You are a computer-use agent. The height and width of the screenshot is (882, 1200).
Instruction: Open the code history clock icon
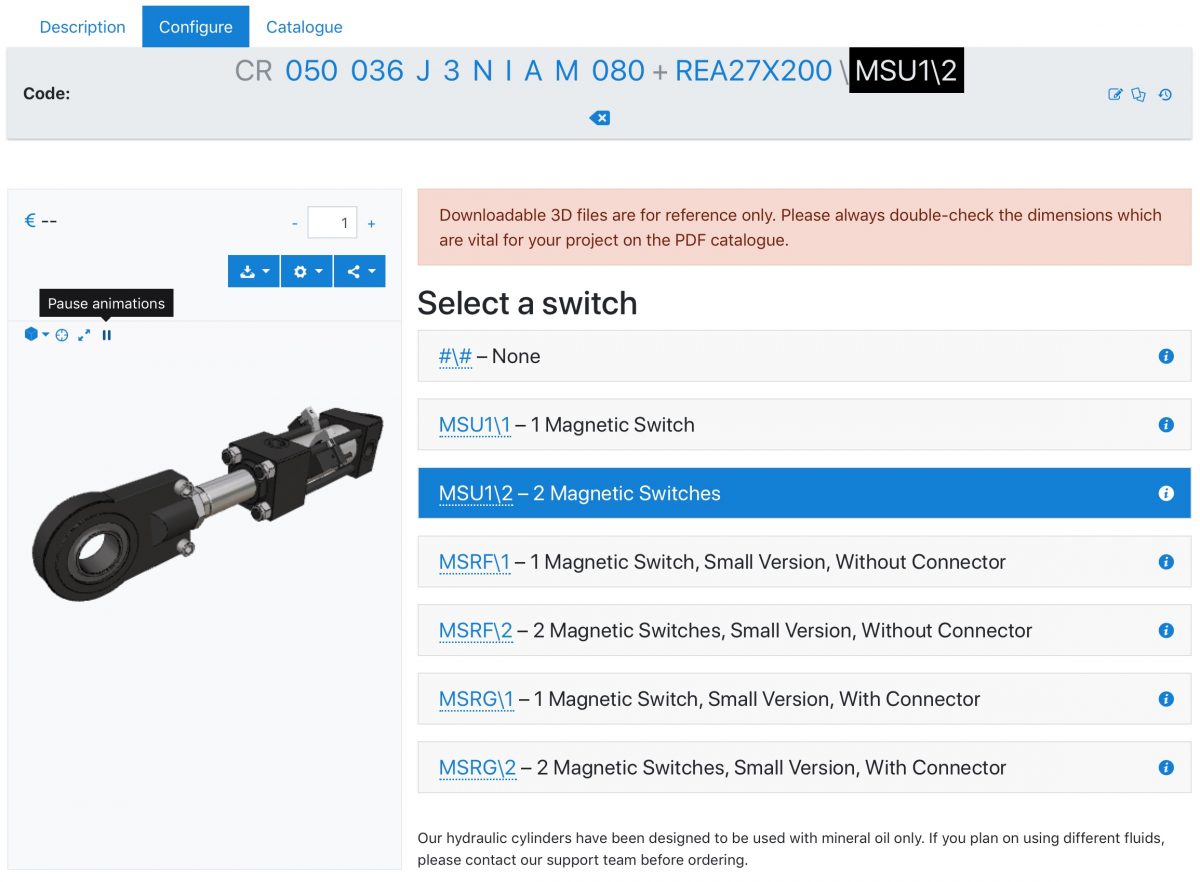[x=1165, y=95]
